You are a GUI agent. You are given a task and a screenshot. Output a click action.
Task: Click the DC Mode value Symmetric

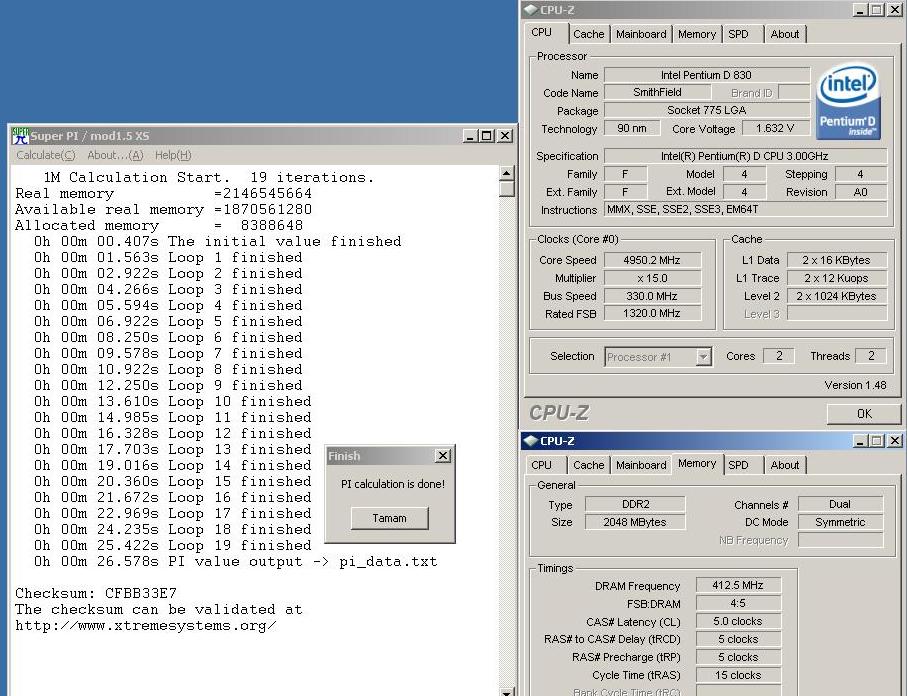(x=840, y=522)
